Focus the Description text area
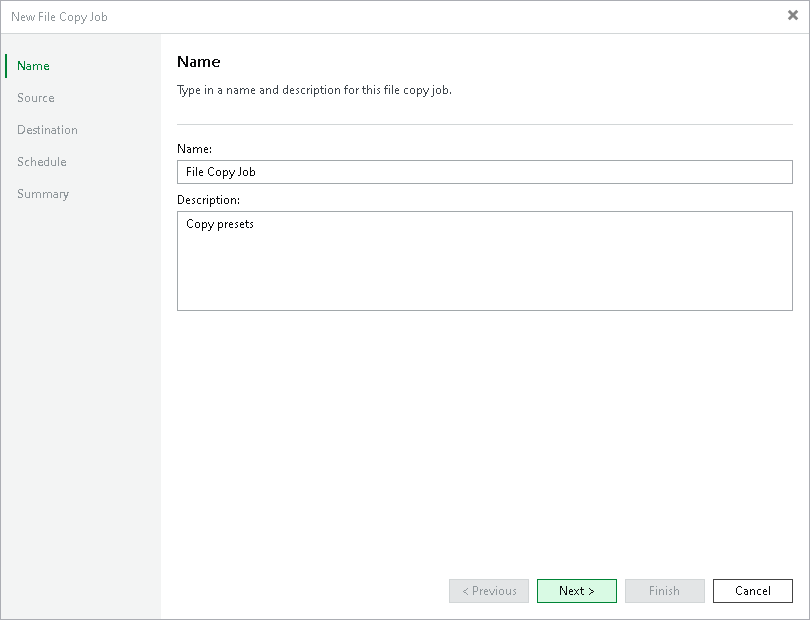 coord(485,261)
